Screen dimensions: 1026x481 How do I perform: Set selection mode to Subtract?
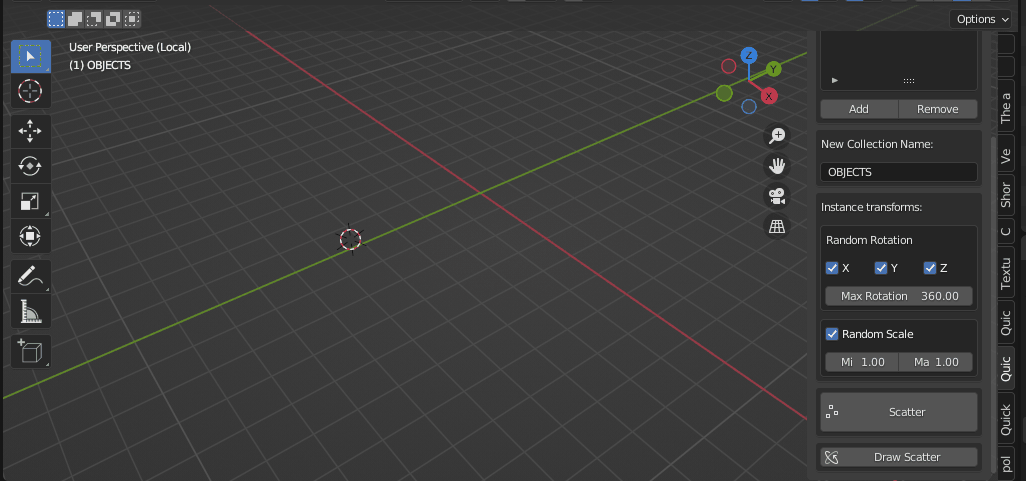coord(94,19)
